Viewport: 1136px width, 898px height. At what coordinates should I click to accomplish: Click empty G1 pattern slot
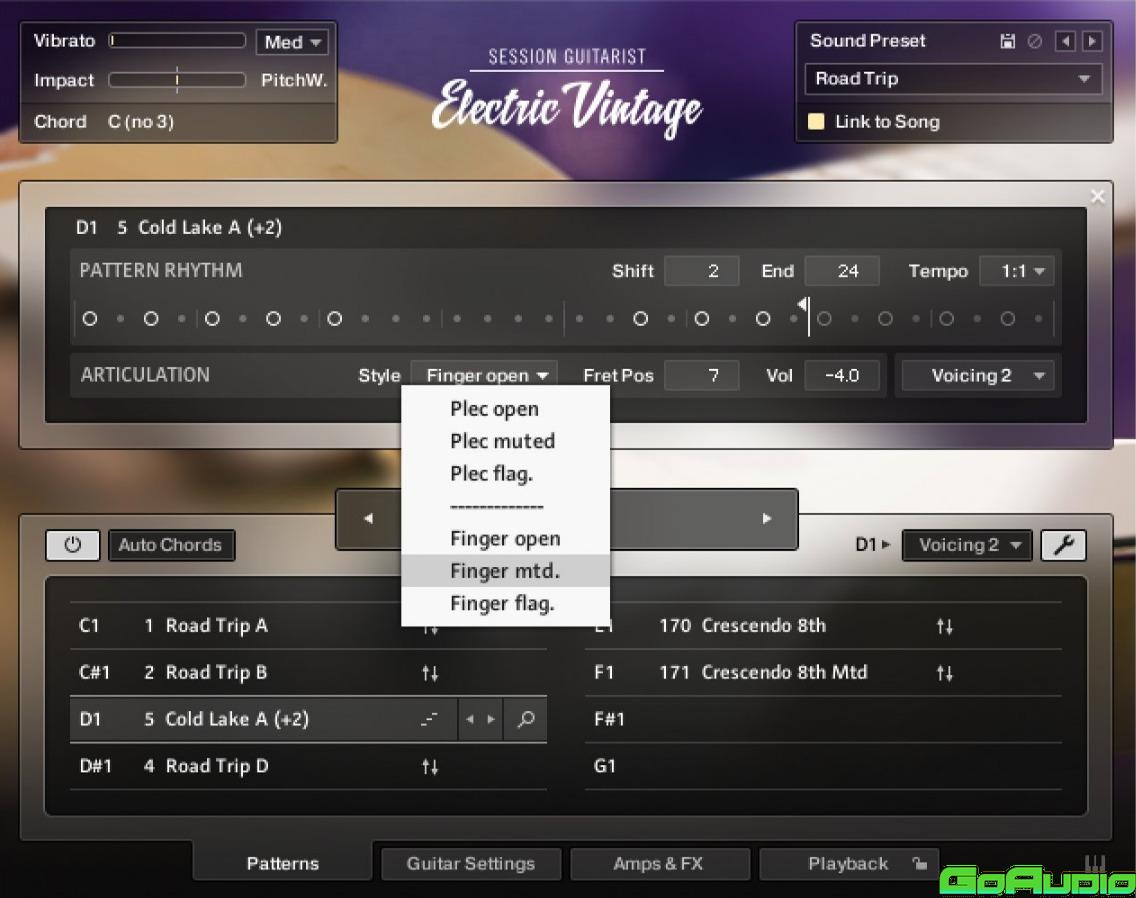tap(823, 766)
